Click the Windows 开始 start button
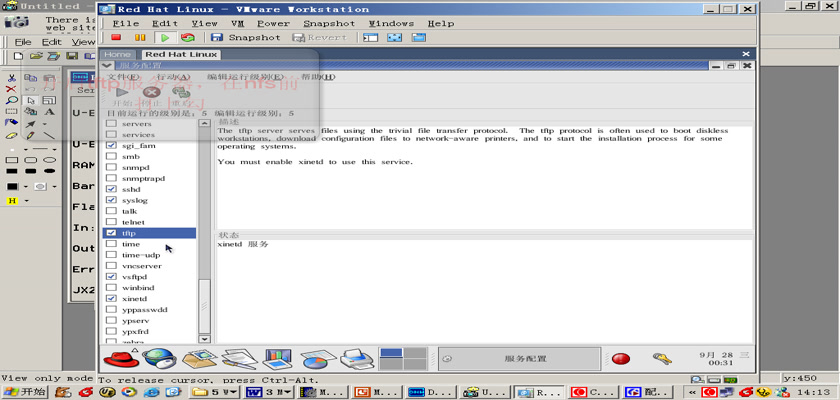The width and height of the screenshot is (840, 400). click(x=25, y=392)
